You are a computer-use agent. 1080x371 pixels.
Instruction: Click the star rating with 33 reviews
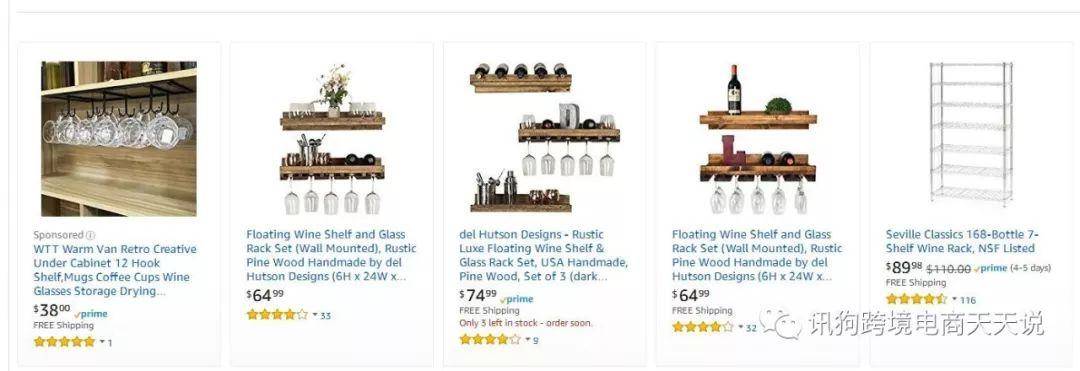click(277, 315)
